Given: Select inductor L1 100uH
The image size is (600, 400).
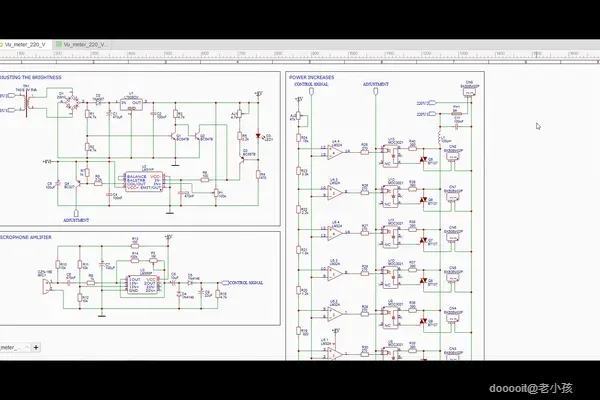Looking at the screenshot, I should [439, 138].
